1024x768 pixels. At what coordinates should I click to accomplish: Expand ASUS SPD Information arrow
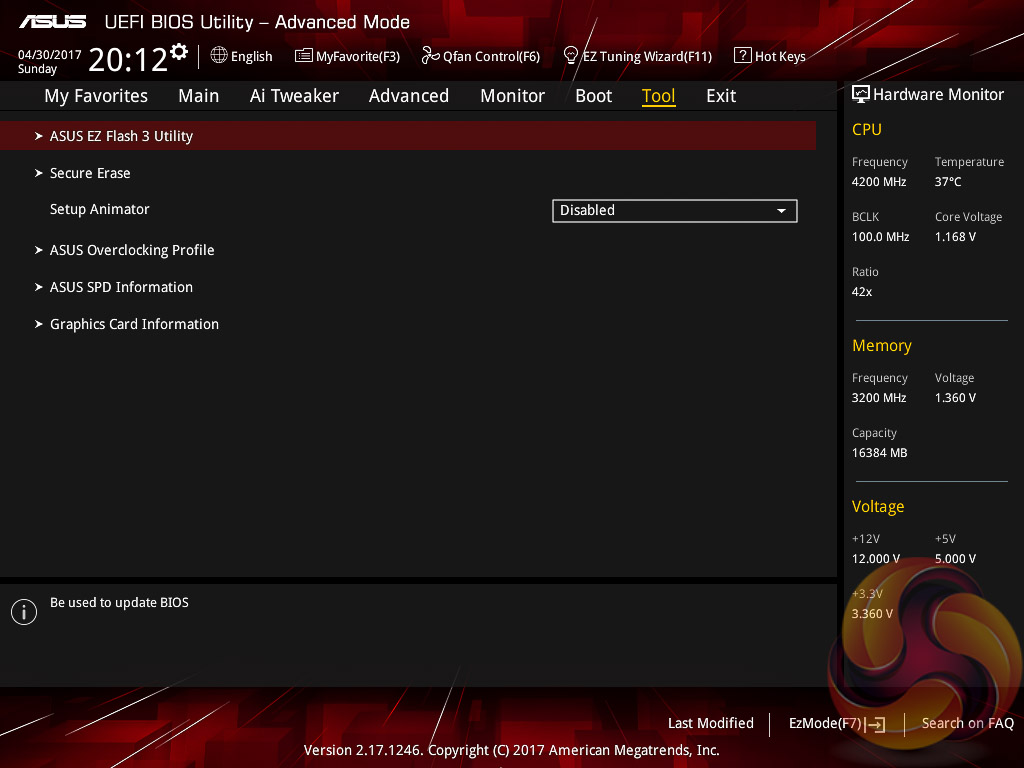(x=39, y=287)
